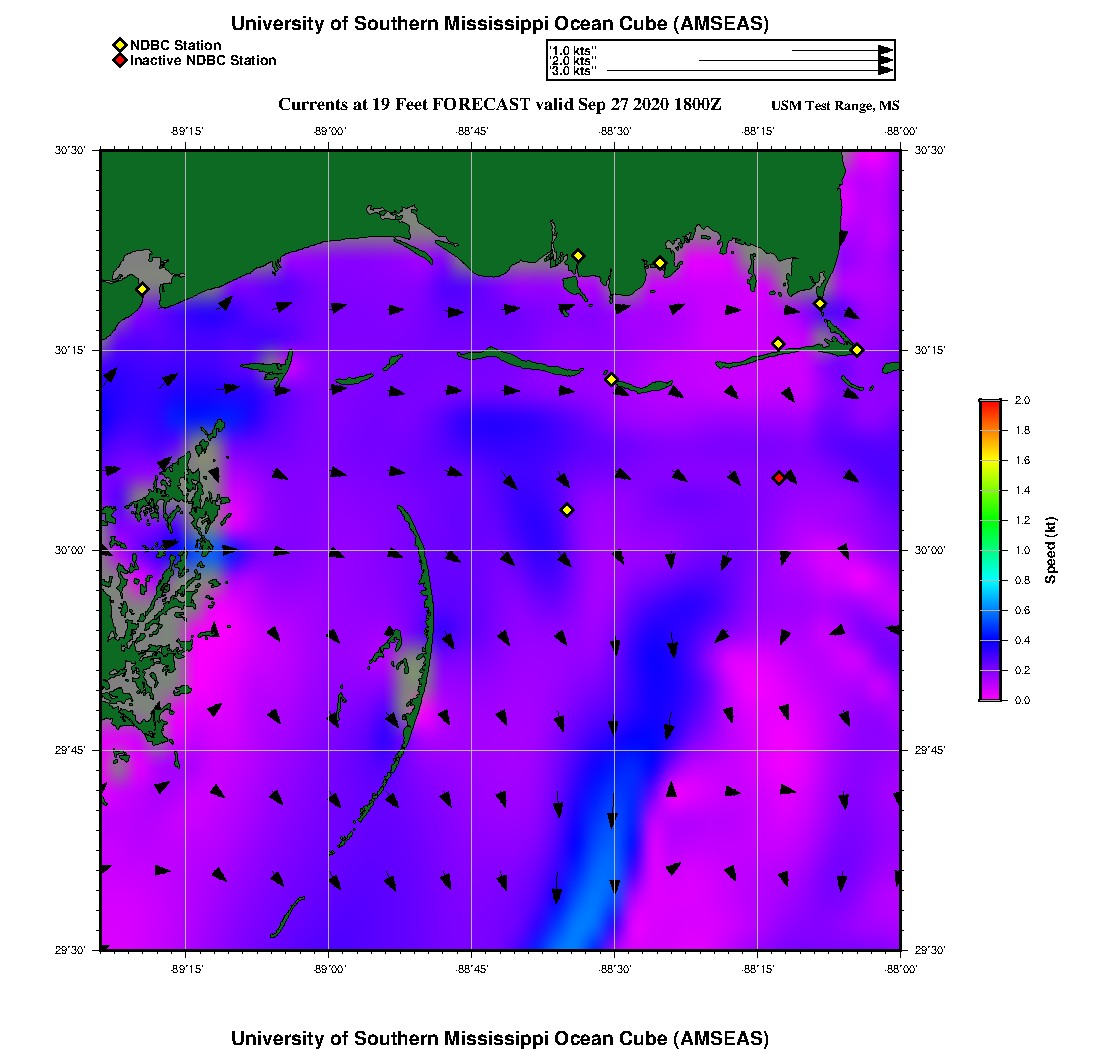
Task: Click the red top of the speed color bar
Action: (x=989, y=405)
